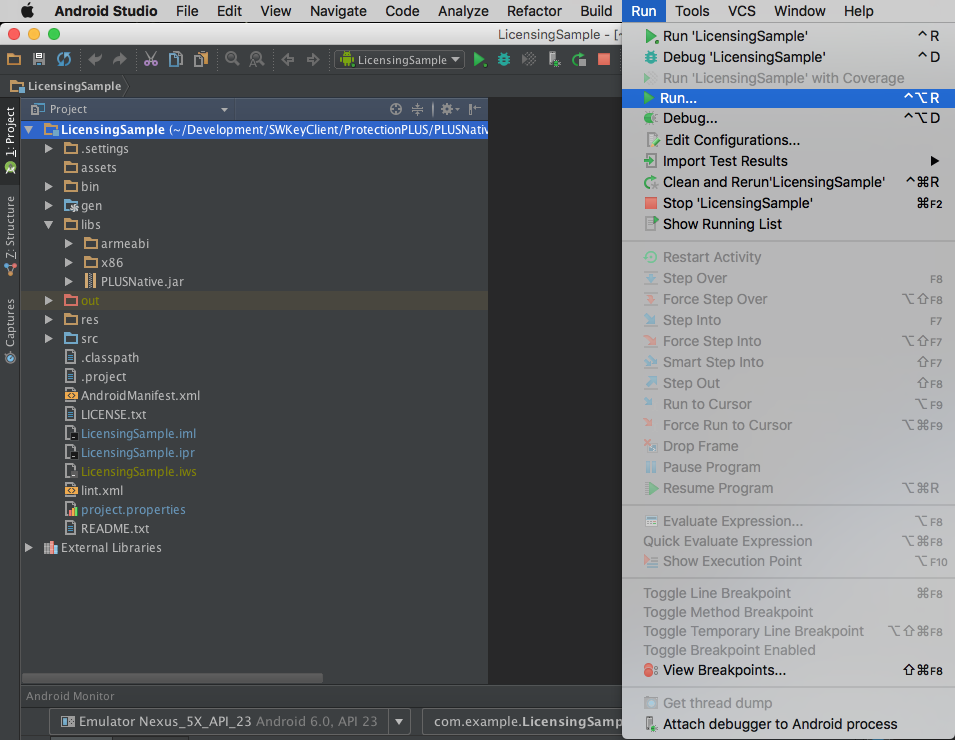Expand External Libraries node
This screenshot has width=955, height=740.
[x=29, y=548]
